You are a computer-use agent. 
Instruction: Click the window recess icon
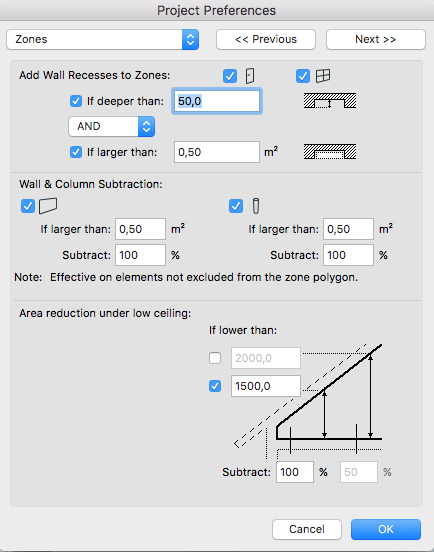[323, 76]
